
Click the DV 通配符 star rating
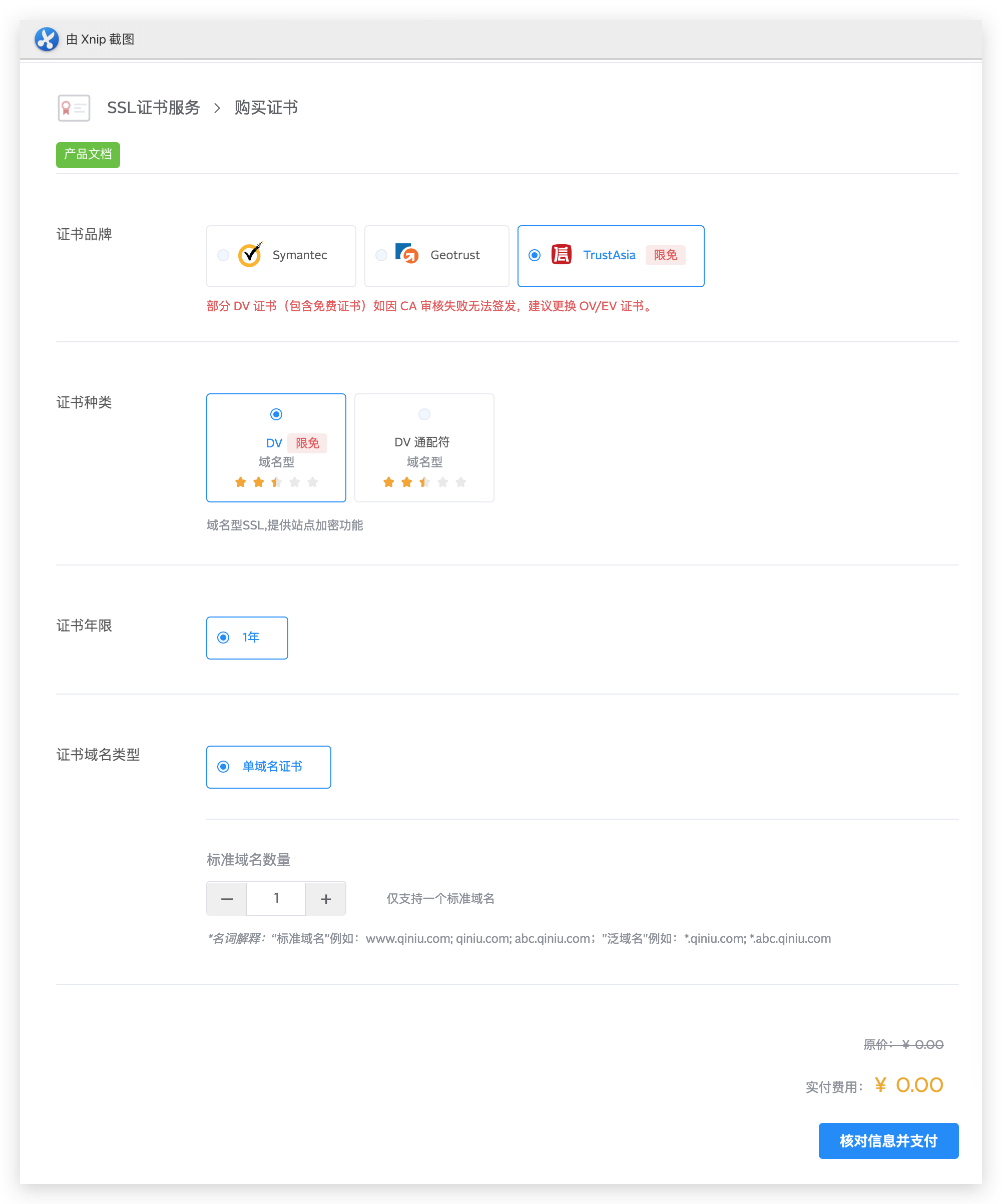click(424, 482)
